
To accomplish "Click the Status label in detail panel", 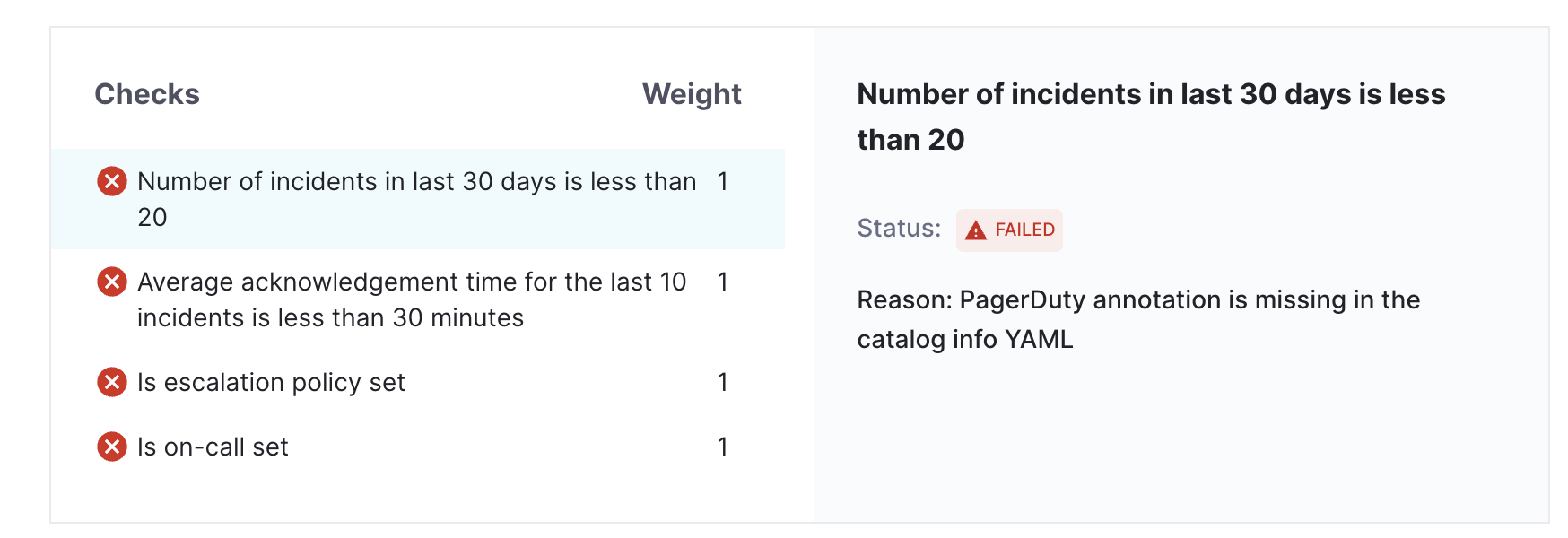I will (898, 229).
